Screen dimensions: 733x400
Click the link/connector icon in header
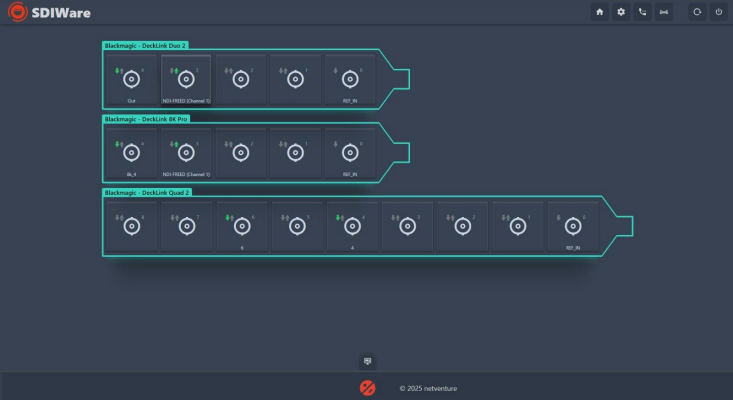click(x=664, y=12)
